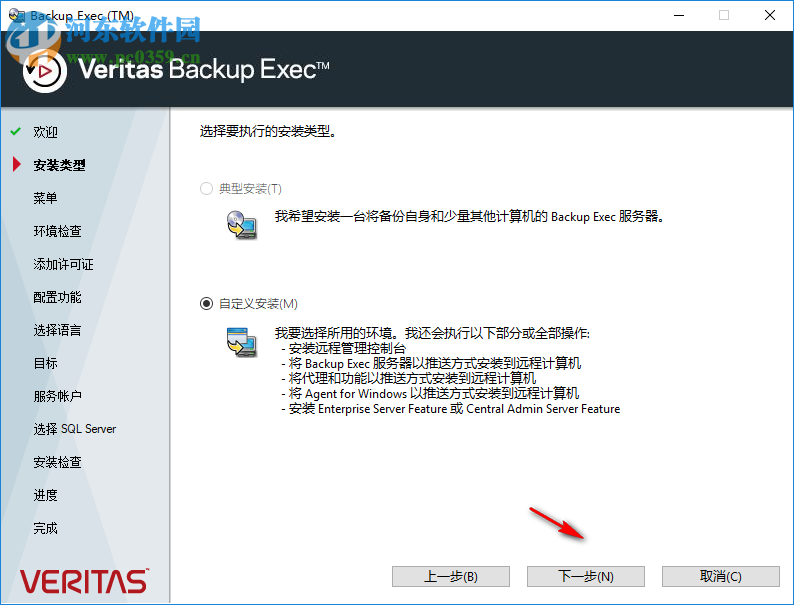
Task: Click line 将 Backup Exec 服务器以推送方式安装到远程计算机
Action: [x=431, y=364]
